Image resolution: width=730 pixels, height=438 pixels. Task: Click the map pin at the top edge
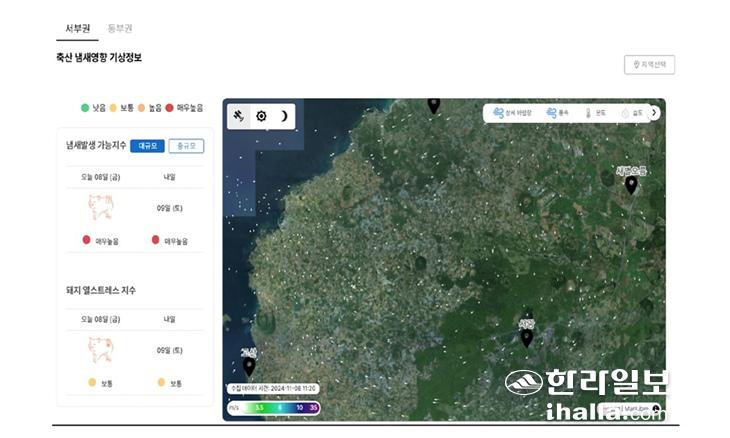[433, 104]
